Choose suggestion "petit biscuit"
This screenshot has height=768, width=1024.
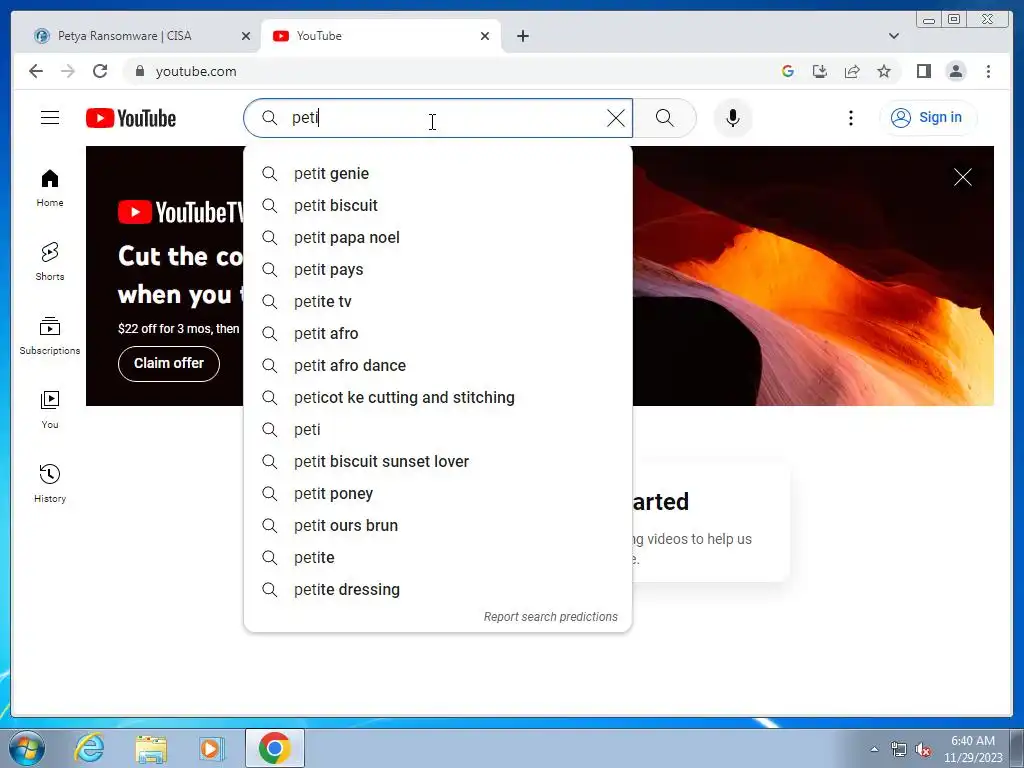(x=438, y=206)
